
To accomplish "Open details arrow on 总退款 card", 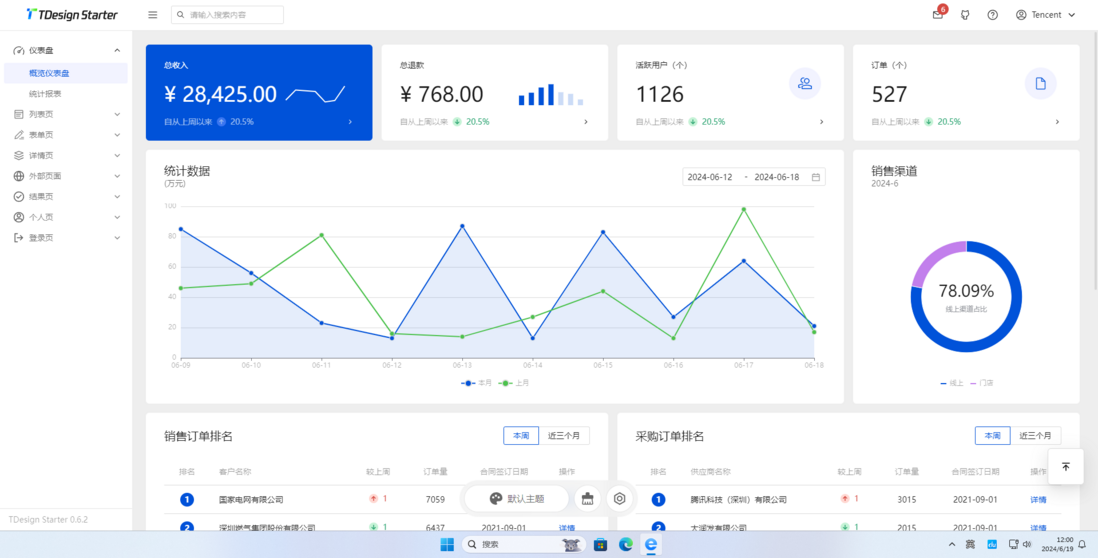I will point(586,122).
